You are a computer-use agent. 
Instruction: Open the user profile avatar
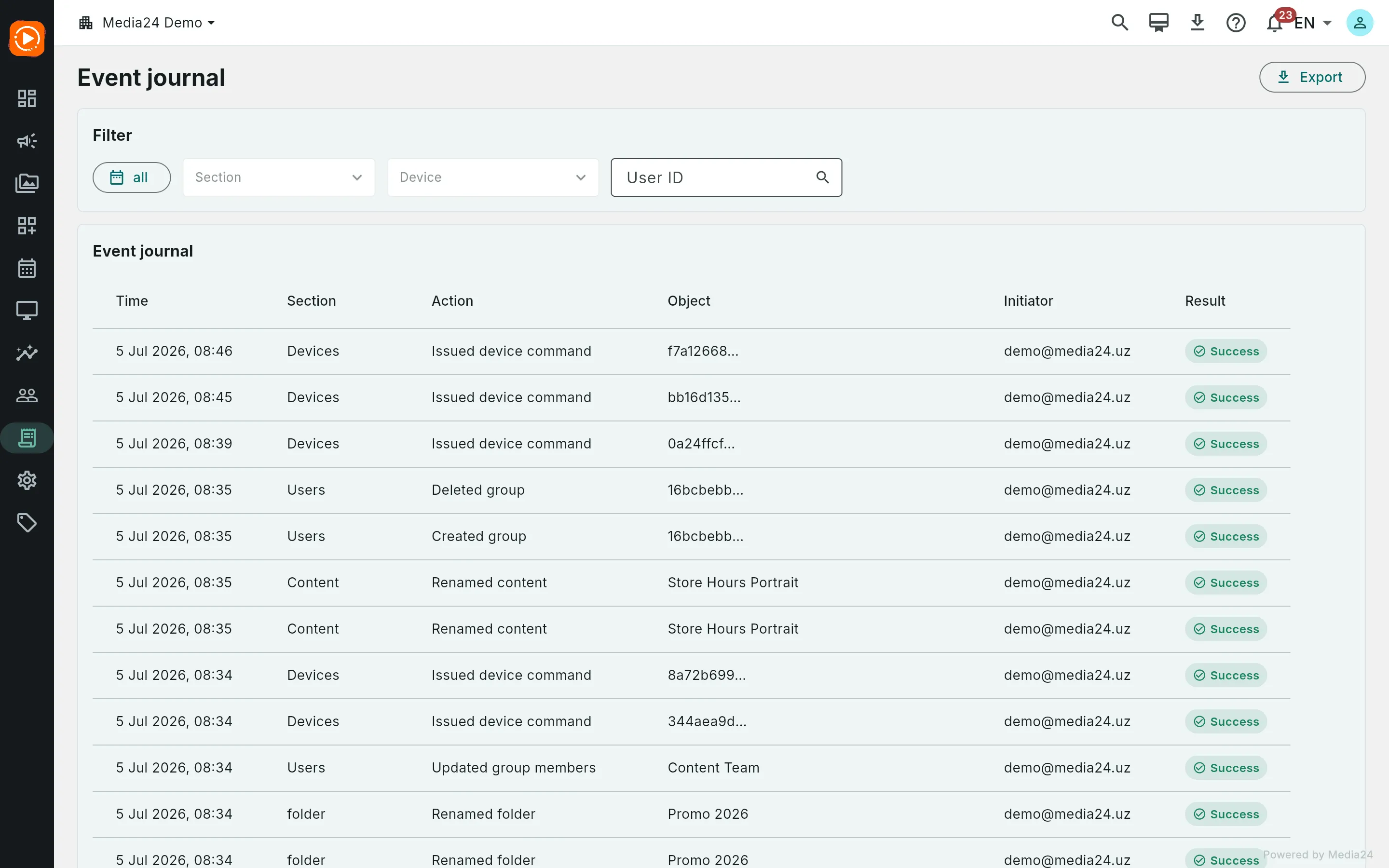[x=1360, y=23]
